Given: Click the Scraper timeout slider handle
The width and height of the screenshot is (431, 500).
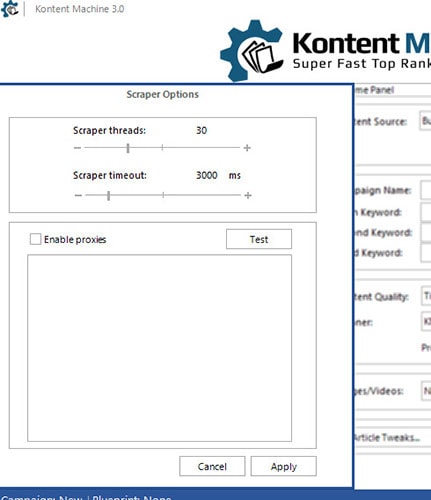Looking at the screenshot, I should pos(109,195).
